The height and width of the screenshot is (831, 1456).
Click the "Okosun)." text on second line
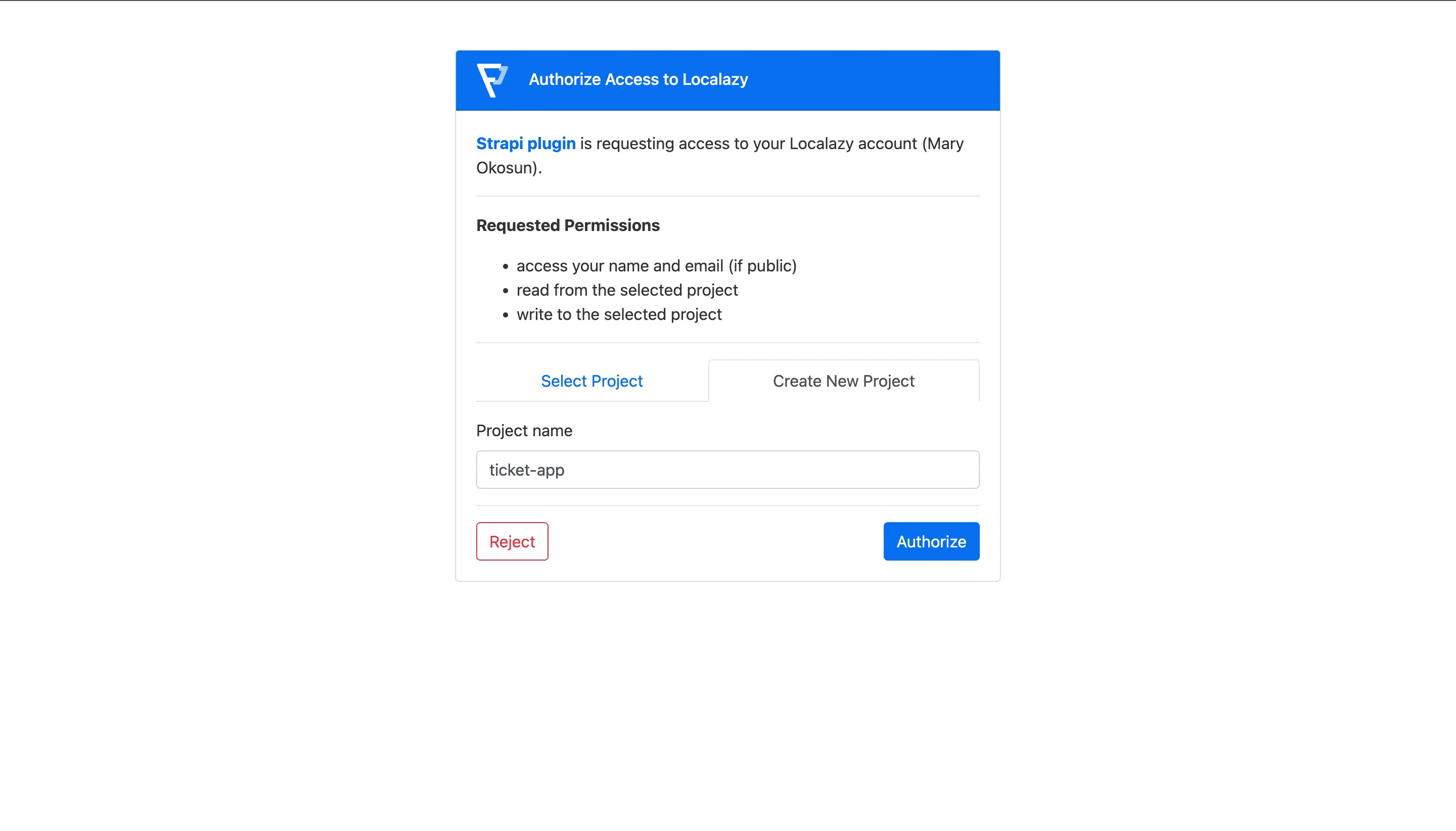(509, 168)
